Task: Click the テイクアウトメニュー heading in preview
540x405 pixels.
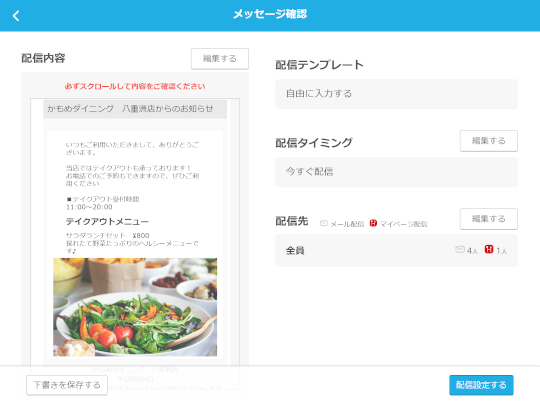Action: click(107, 221)
